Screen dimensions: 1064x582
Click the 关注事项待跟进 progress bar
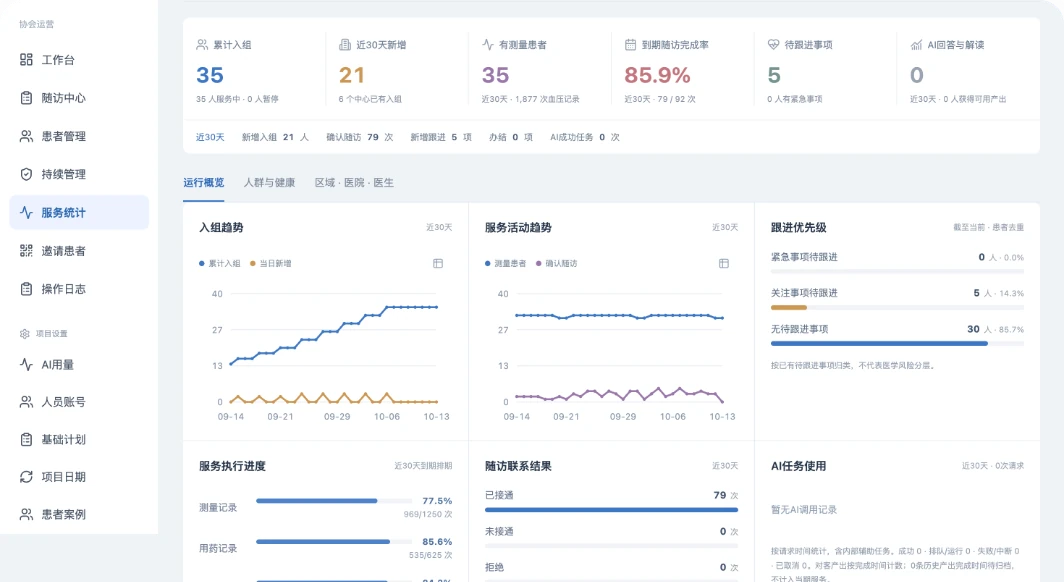[x=897, y=308]
